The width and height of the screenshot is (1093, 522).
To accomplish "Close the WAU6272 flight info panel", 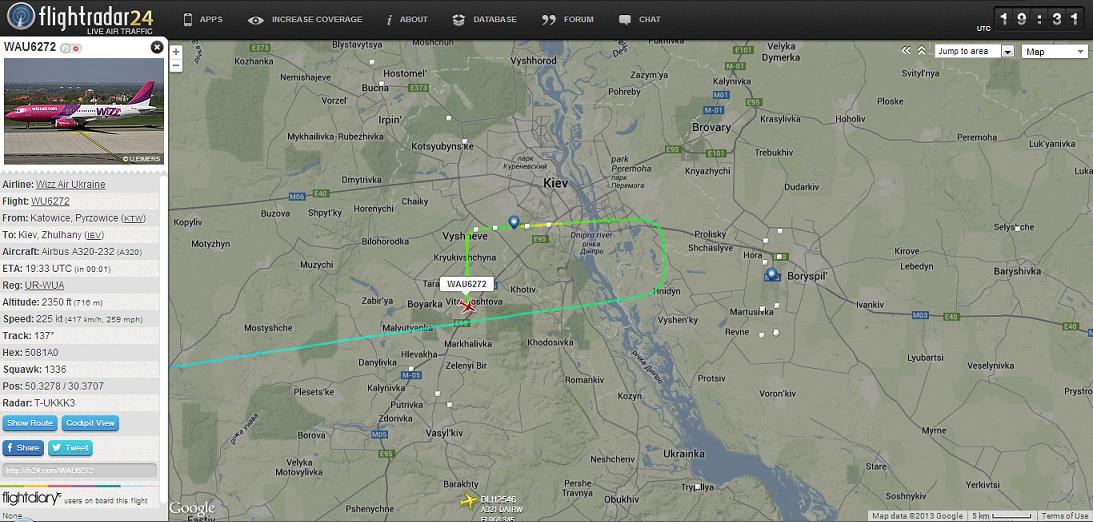I will point(158,47).
